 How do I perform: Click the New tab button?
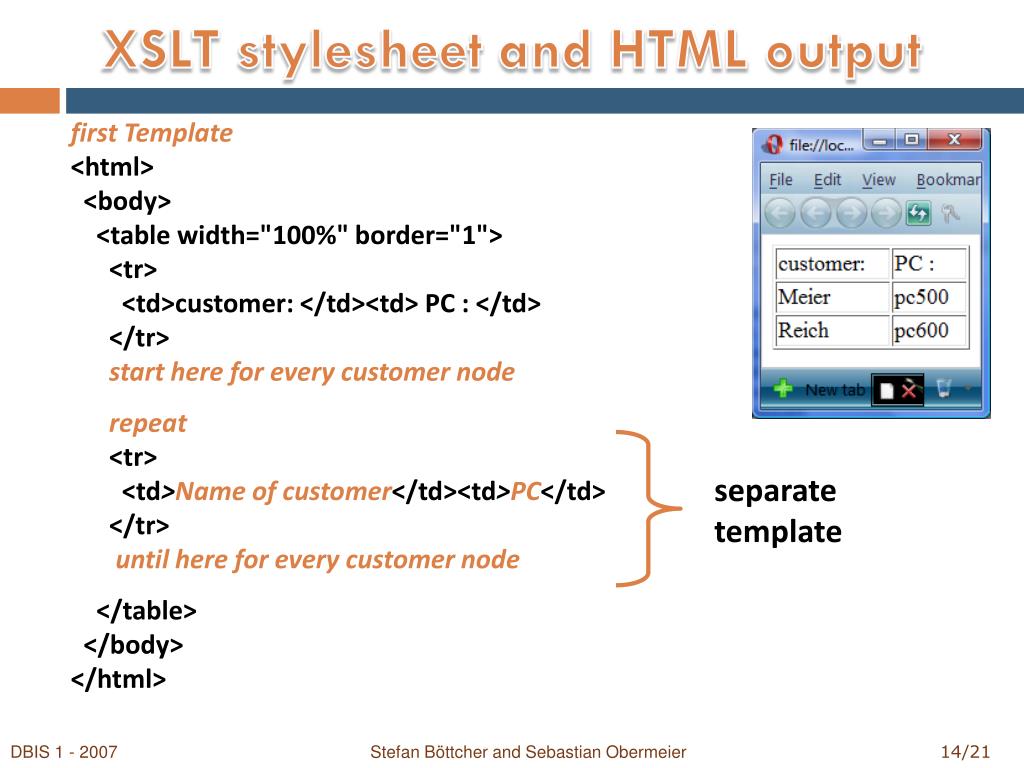[833, 388]
